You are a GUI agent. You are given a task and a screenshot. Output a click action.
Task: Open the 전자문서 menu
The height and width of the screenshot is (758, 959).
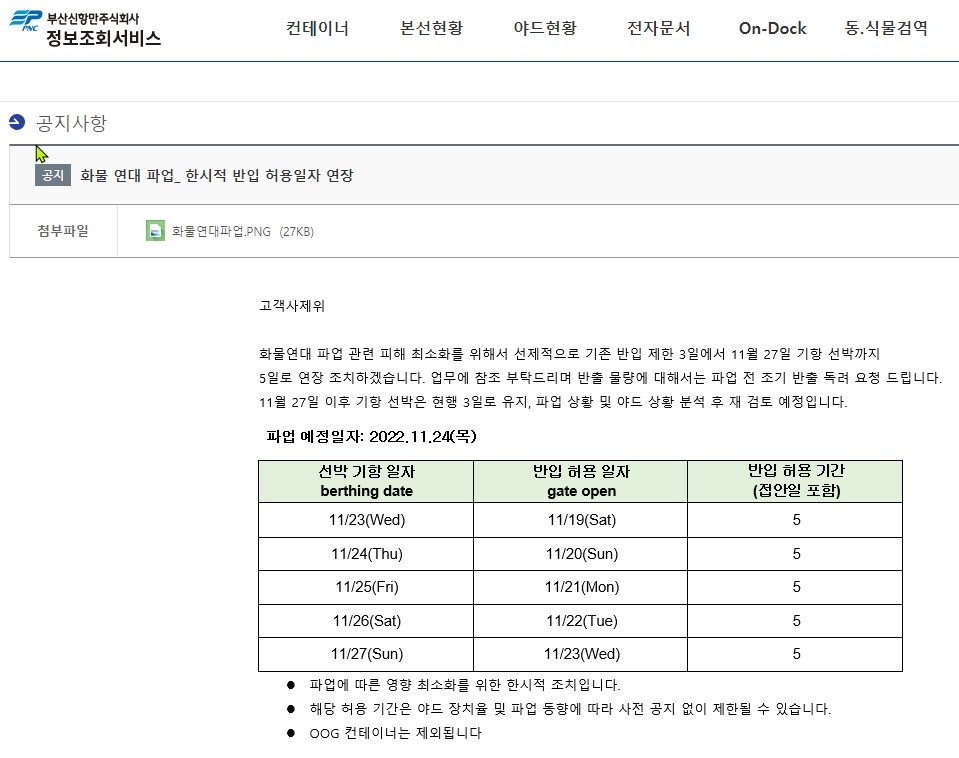(x=659, y=28)
